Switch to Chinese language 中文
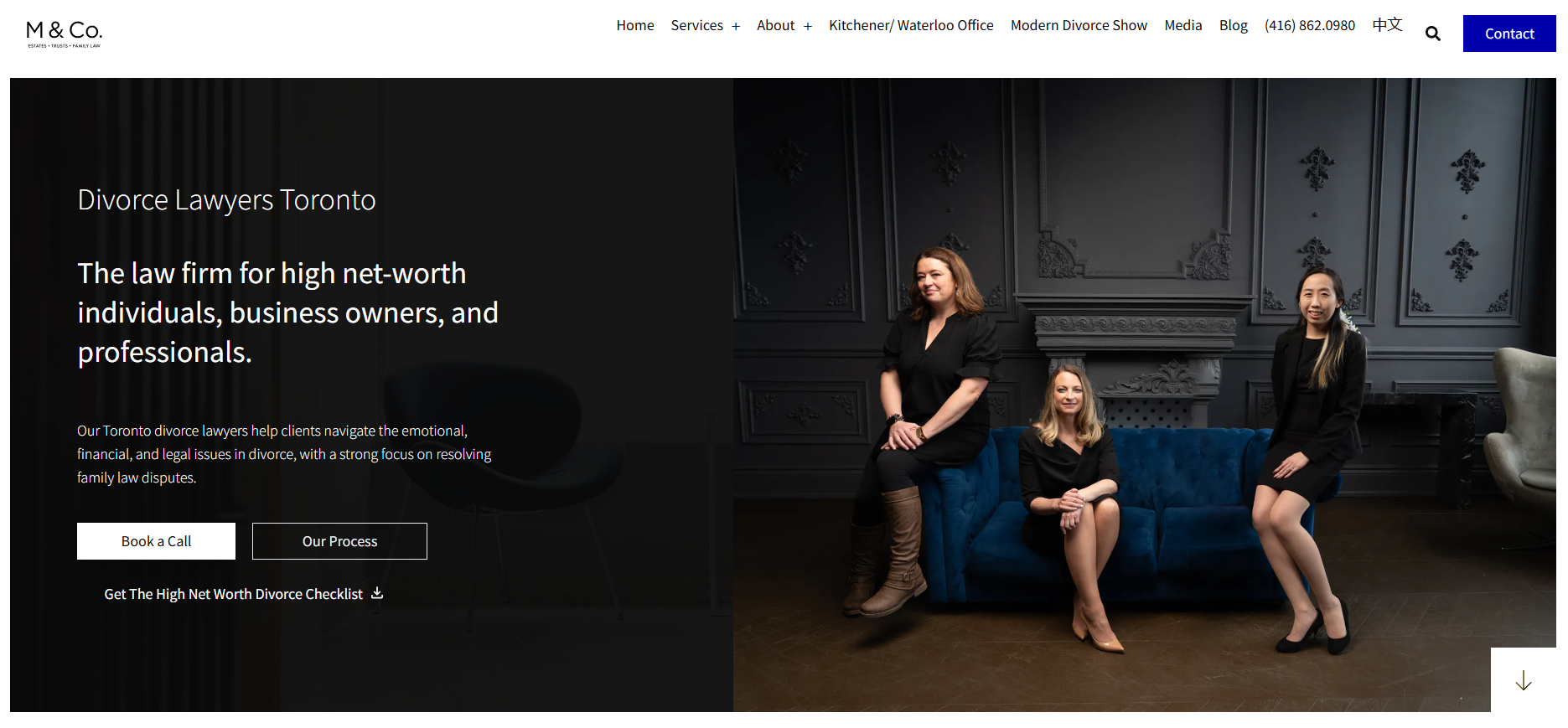Viewport: 1568px width, 728px height. pyautogui.click(x=1387, y=25)
